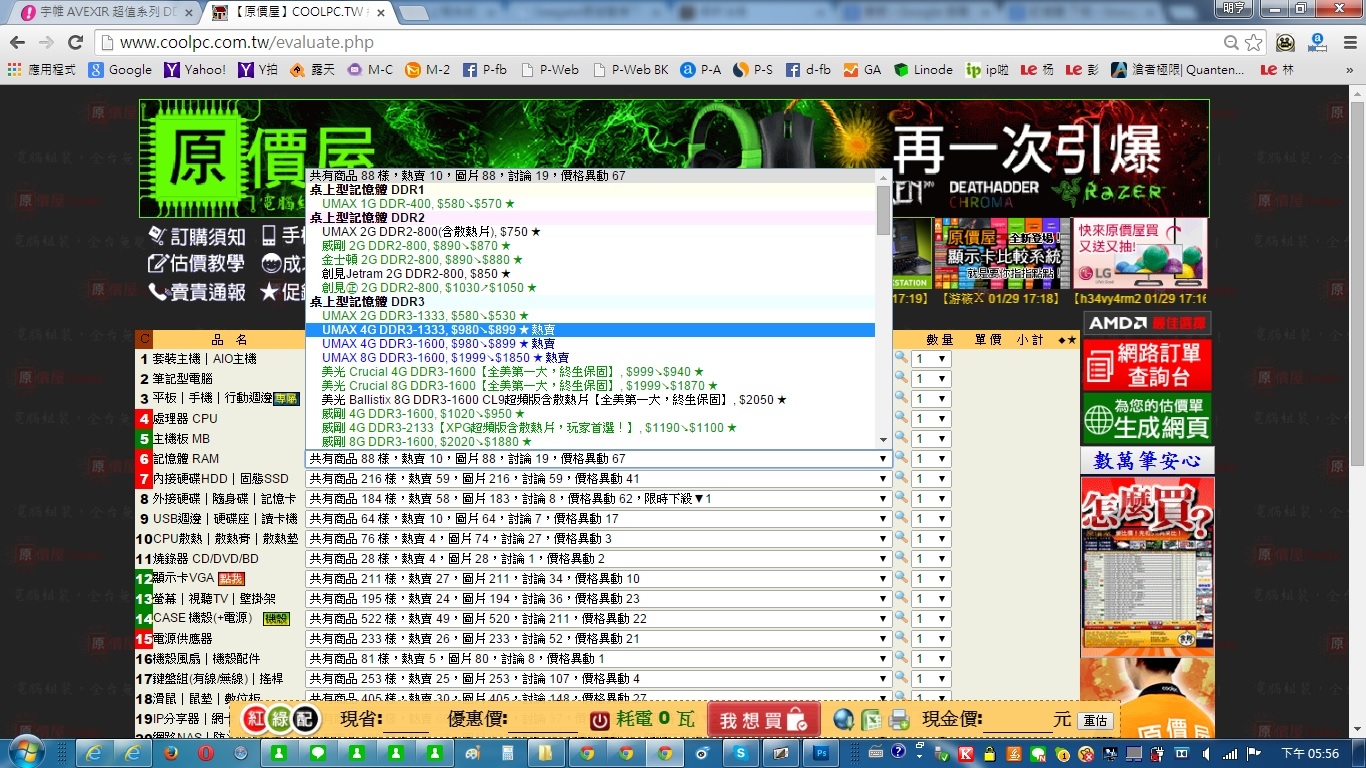This screenshot has width=1366, height=768.
Task: Click the magnifier icon in the 顯示卡VGA row
Action: (x=900, y=578)
